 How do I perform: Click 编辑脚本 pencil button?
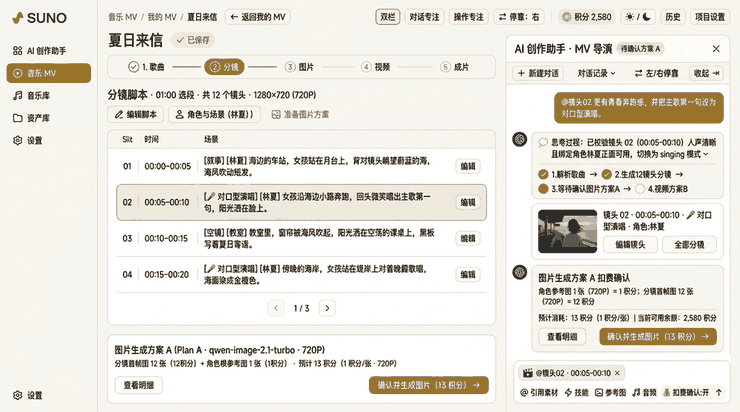(136, 114)
